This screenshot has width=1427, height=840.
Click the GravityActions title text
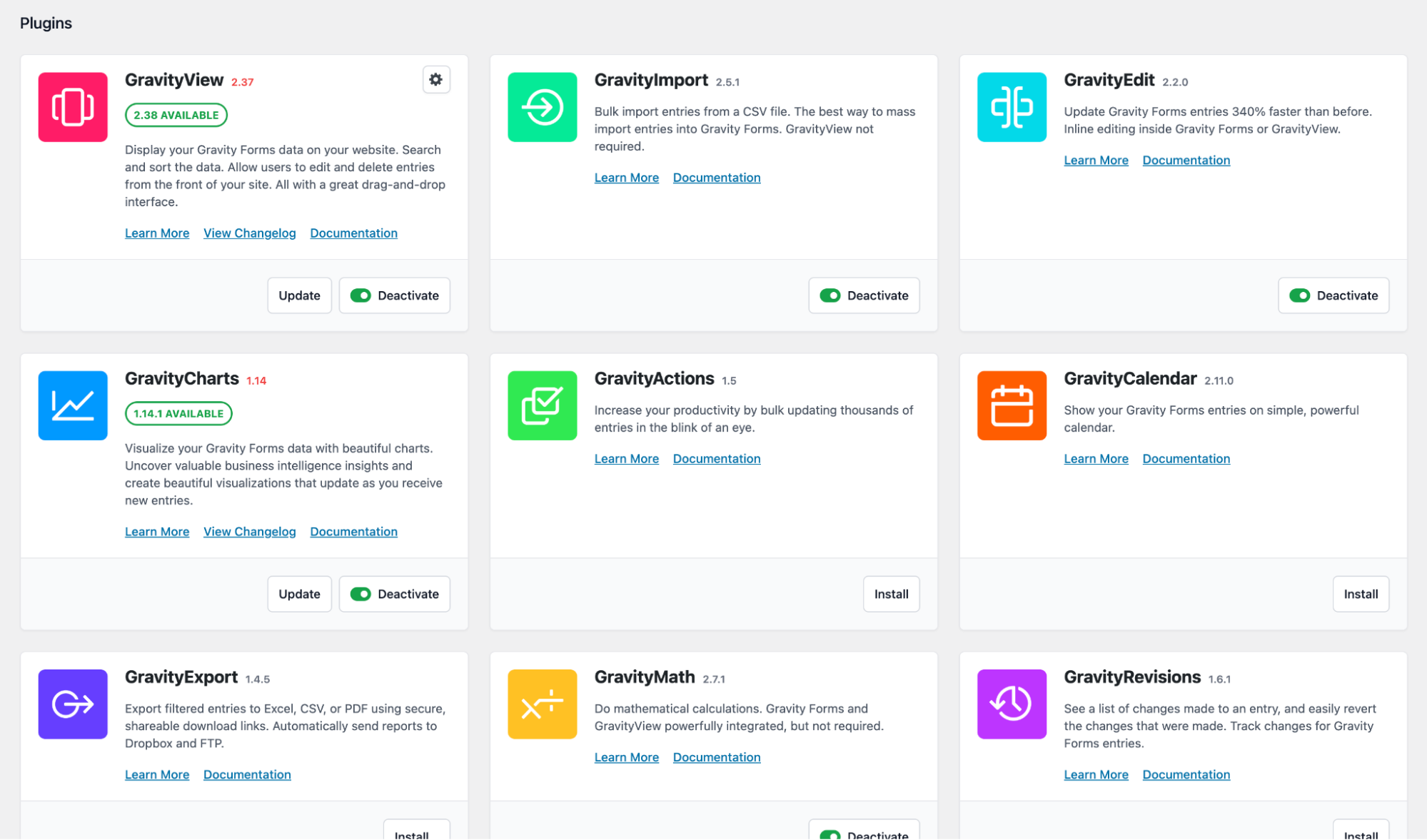pos(655,378)
